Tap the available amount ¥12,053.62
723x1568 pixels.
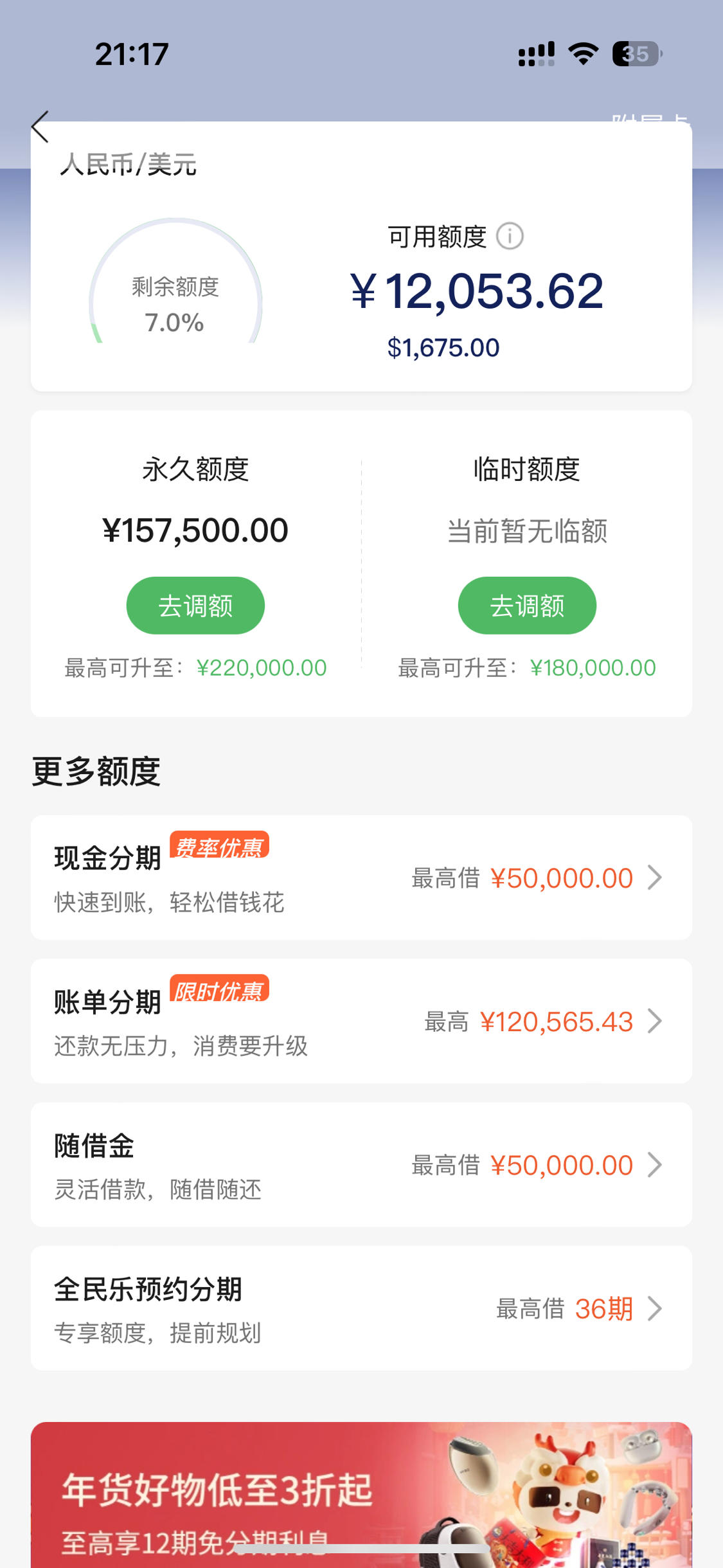(x=477, y=291)
